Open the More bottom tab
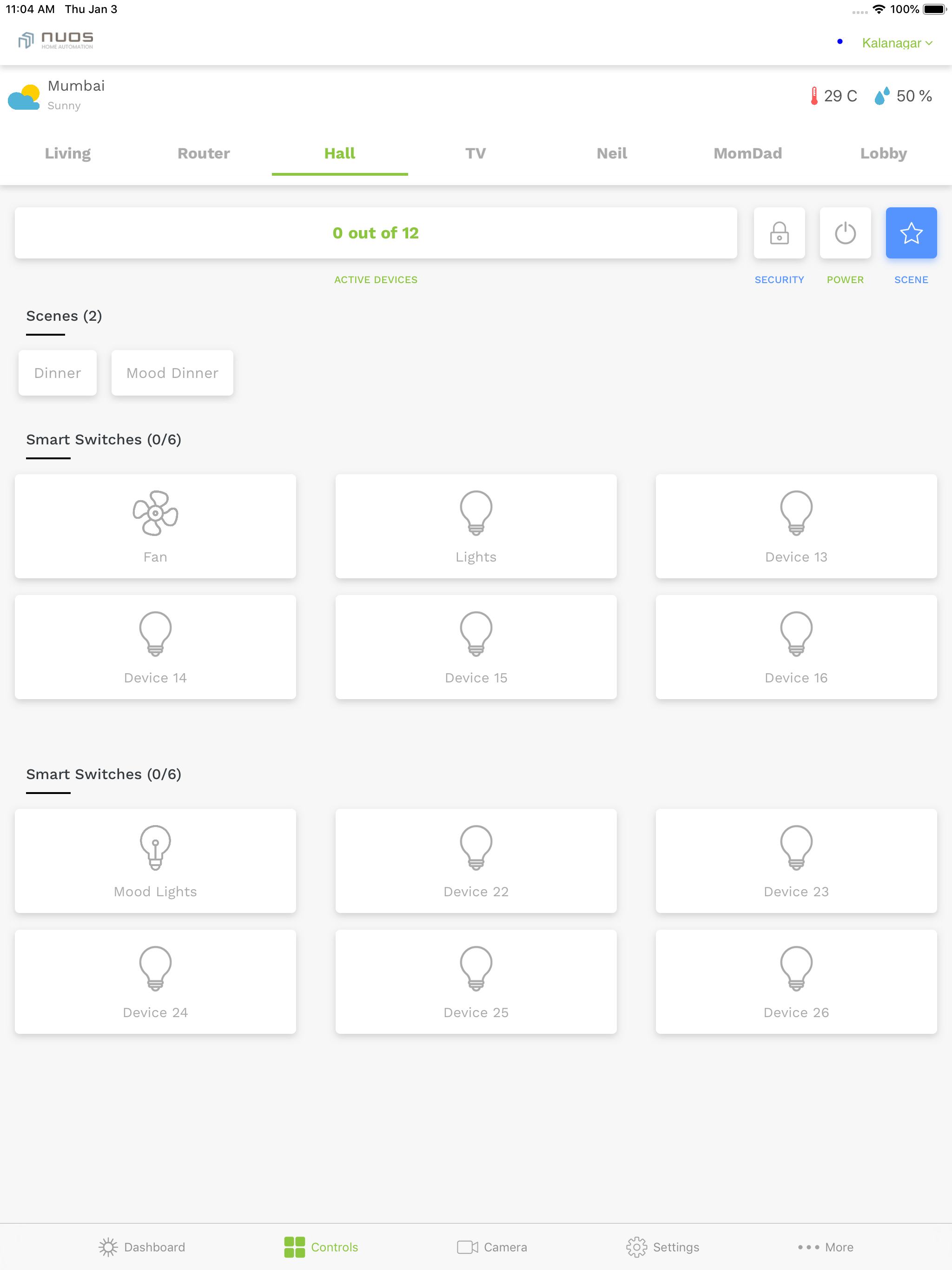Image resolution: width=952 pixels, height=1270 pixels. point(826,1247)
